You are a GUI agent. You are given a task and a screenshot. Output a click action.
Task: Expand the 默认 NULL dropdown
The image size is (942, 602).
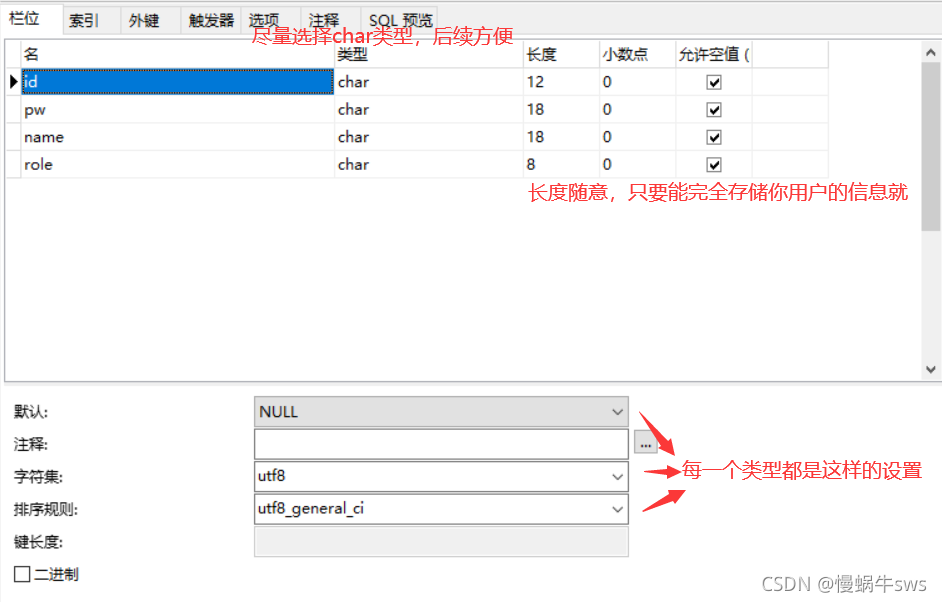coord(617,412)
